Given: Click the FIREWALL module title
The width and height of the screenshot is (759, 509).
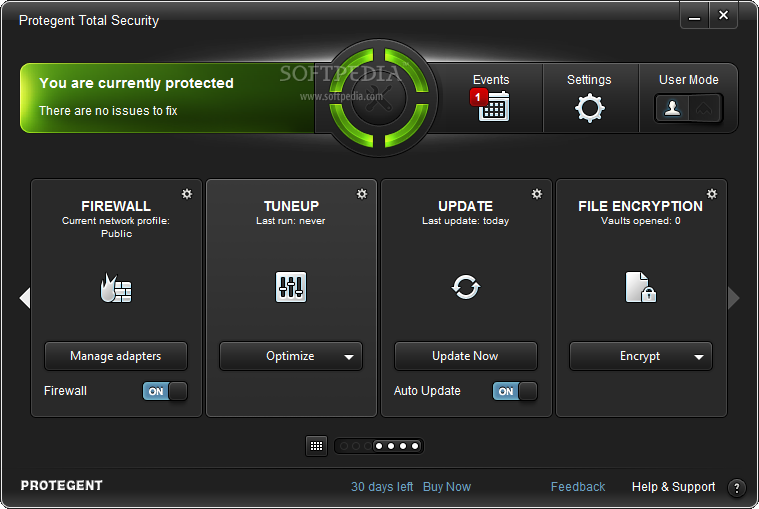Looking at the screenshot, I should pyautogui.click(x=116, y=206).
